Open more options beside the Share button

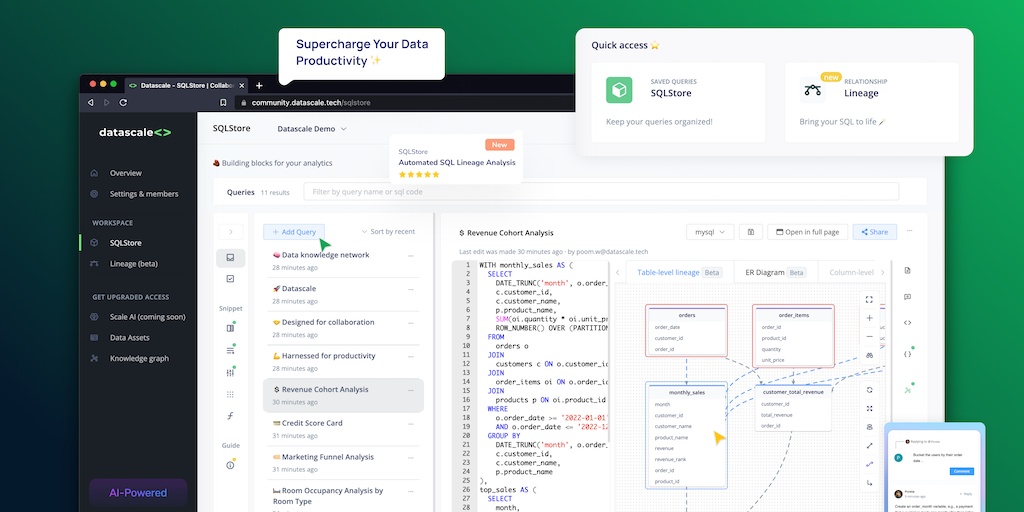[x=909, y=231]
